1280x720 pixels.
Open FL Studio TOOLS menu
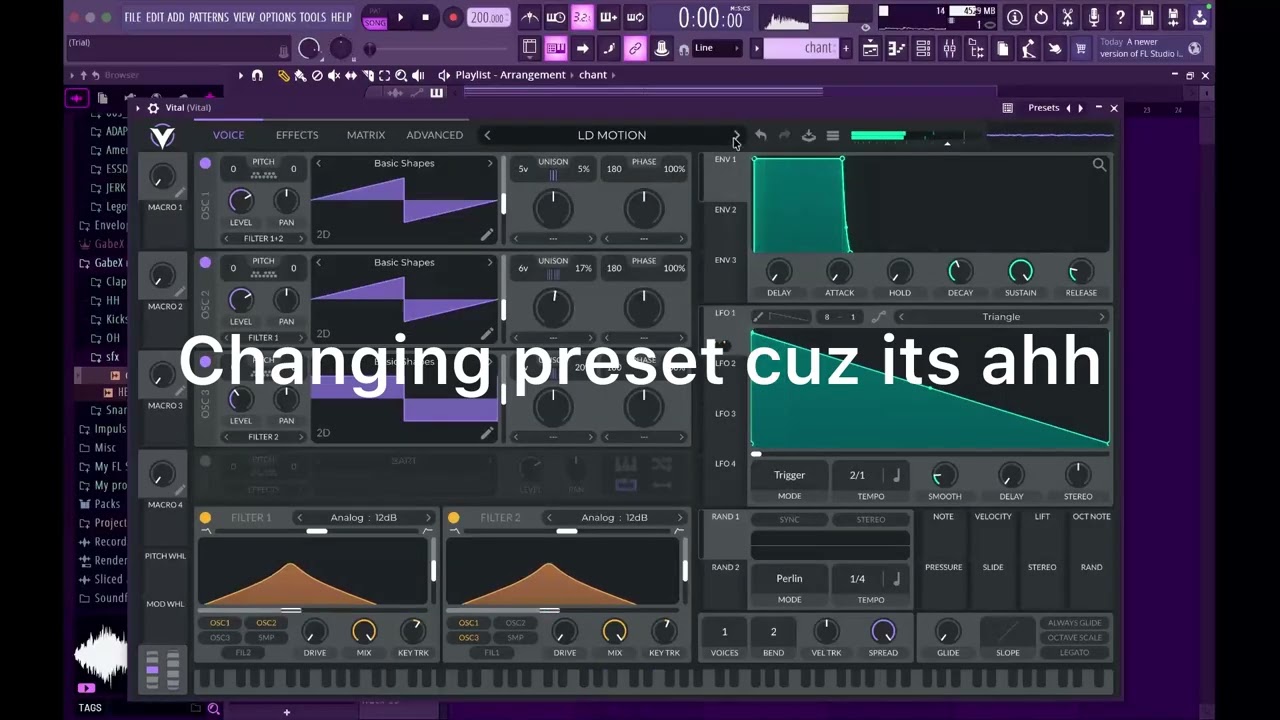(313, 17)
